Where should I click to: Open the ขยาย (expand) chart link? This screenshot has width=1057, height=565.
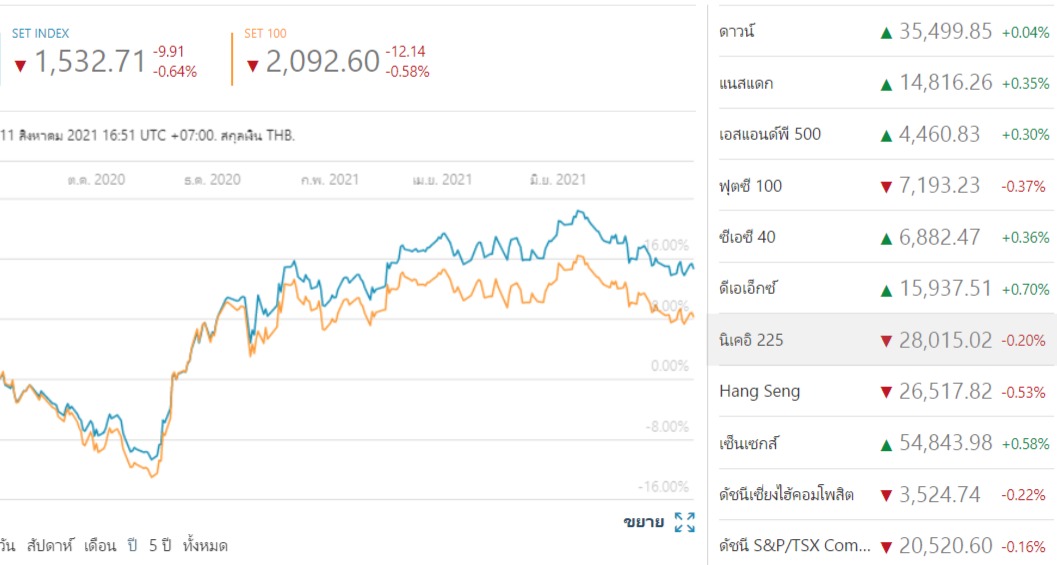click(x=643, y=522)
